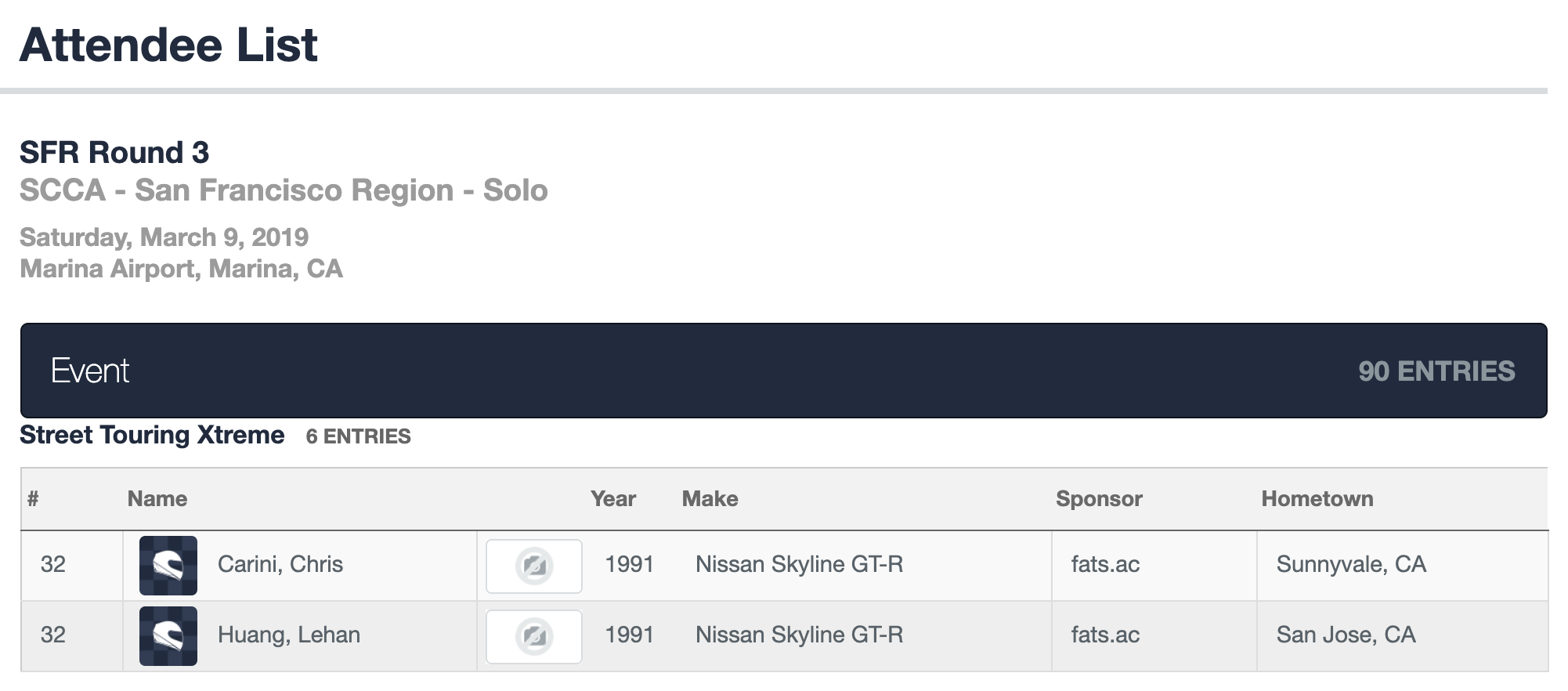Collapse the Event entries header bar
Image resolution: width=1568 pixels, height=691 pixels.
[x=783, y=371]
